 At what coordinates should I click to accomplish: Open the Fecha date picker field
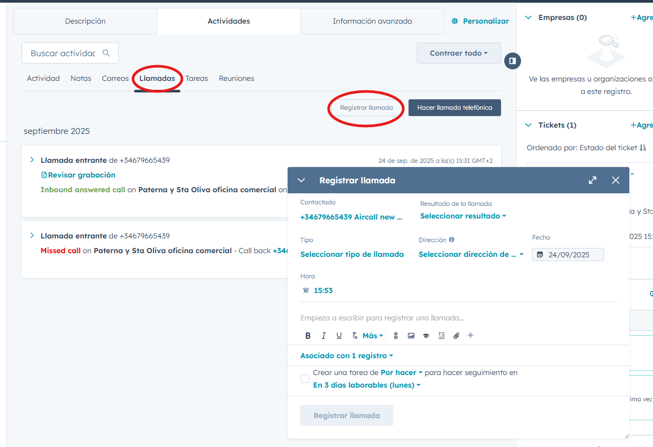(568, 255)
